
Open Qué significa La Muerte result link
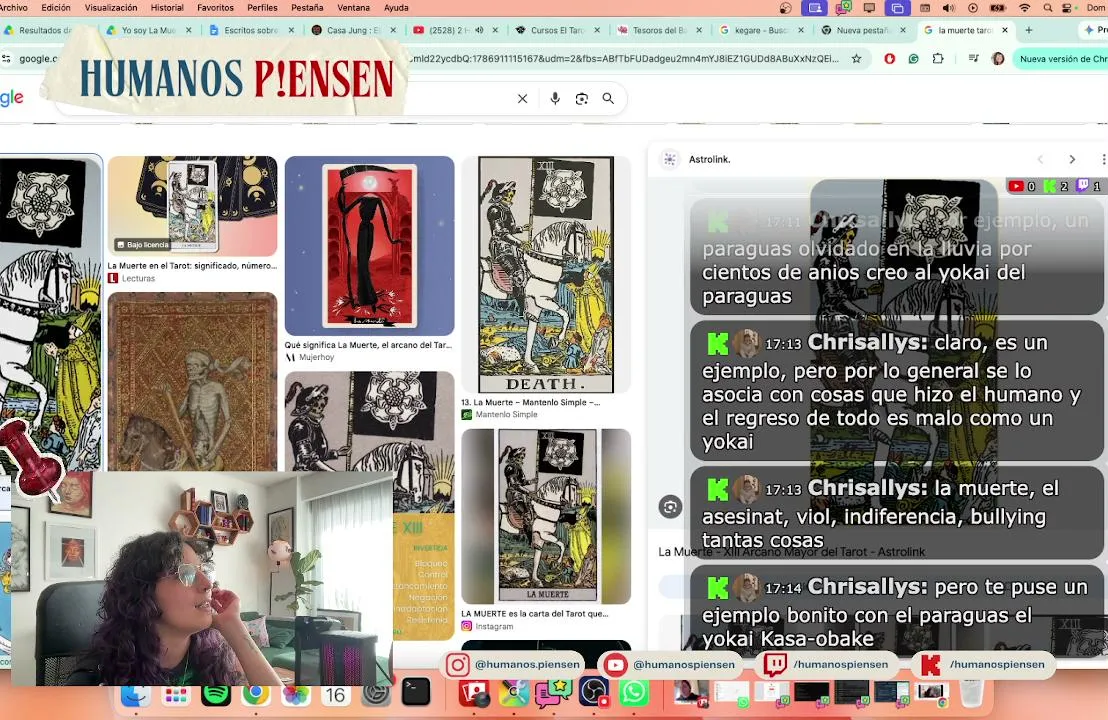click(368, 346)
